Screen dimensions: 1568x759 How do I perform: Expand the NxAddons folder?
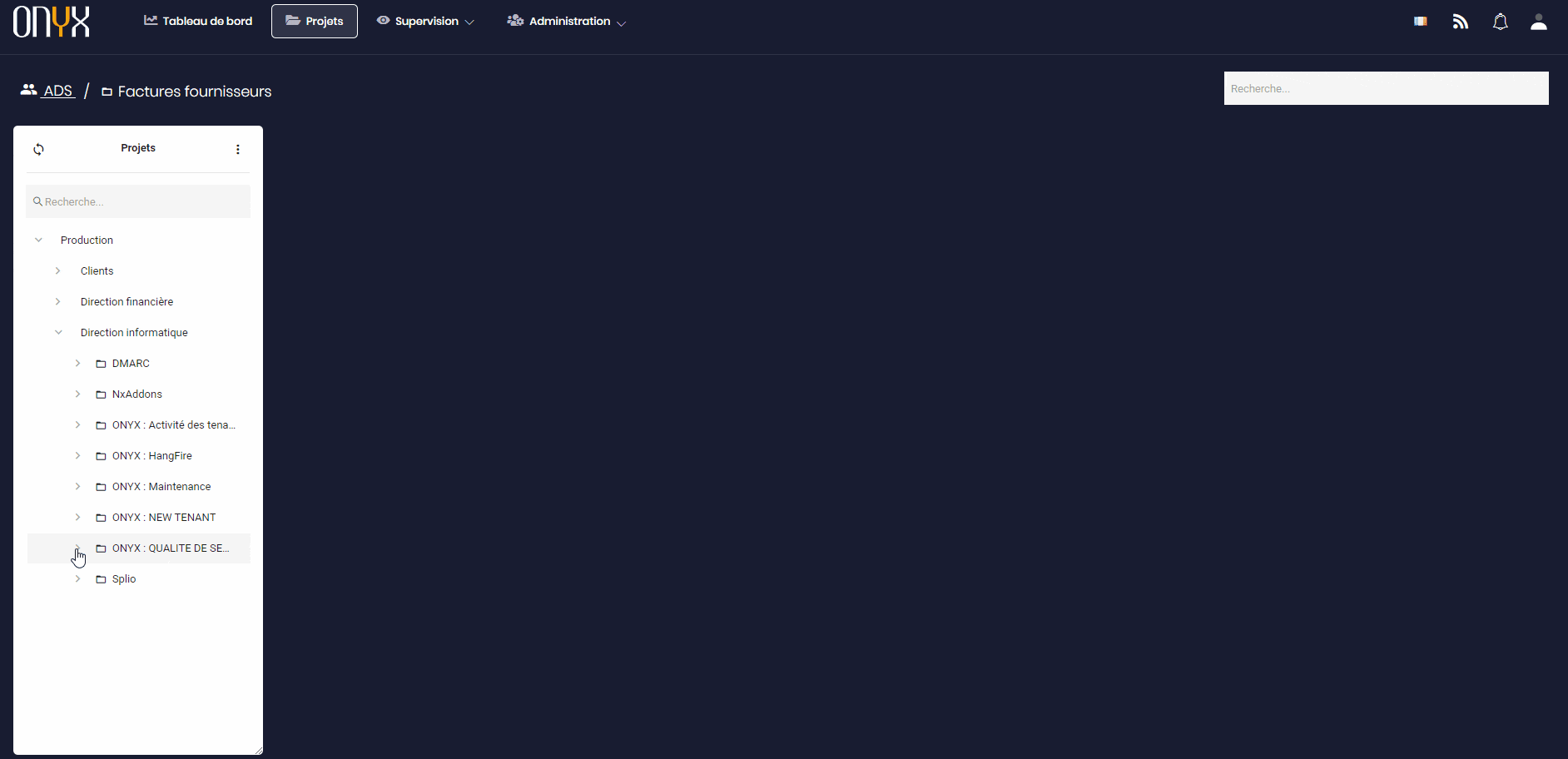pos(77,394)
